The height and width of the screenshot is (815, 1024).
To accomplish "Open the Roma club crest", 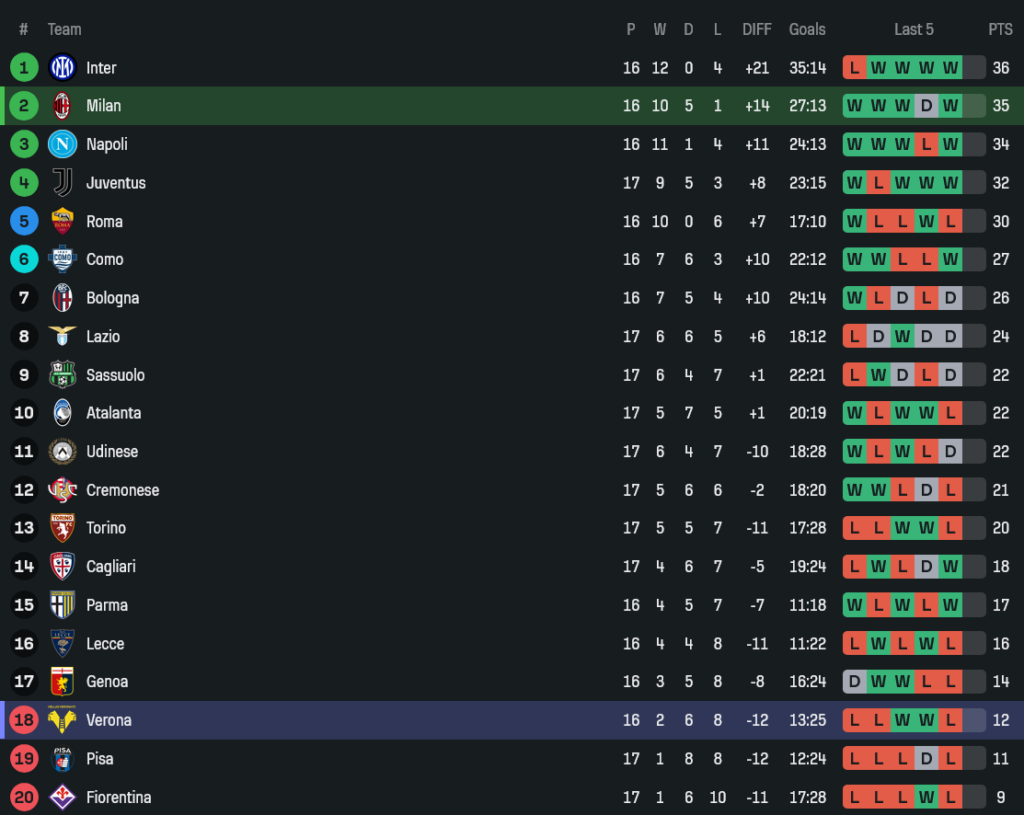I will tap(62, 221).
